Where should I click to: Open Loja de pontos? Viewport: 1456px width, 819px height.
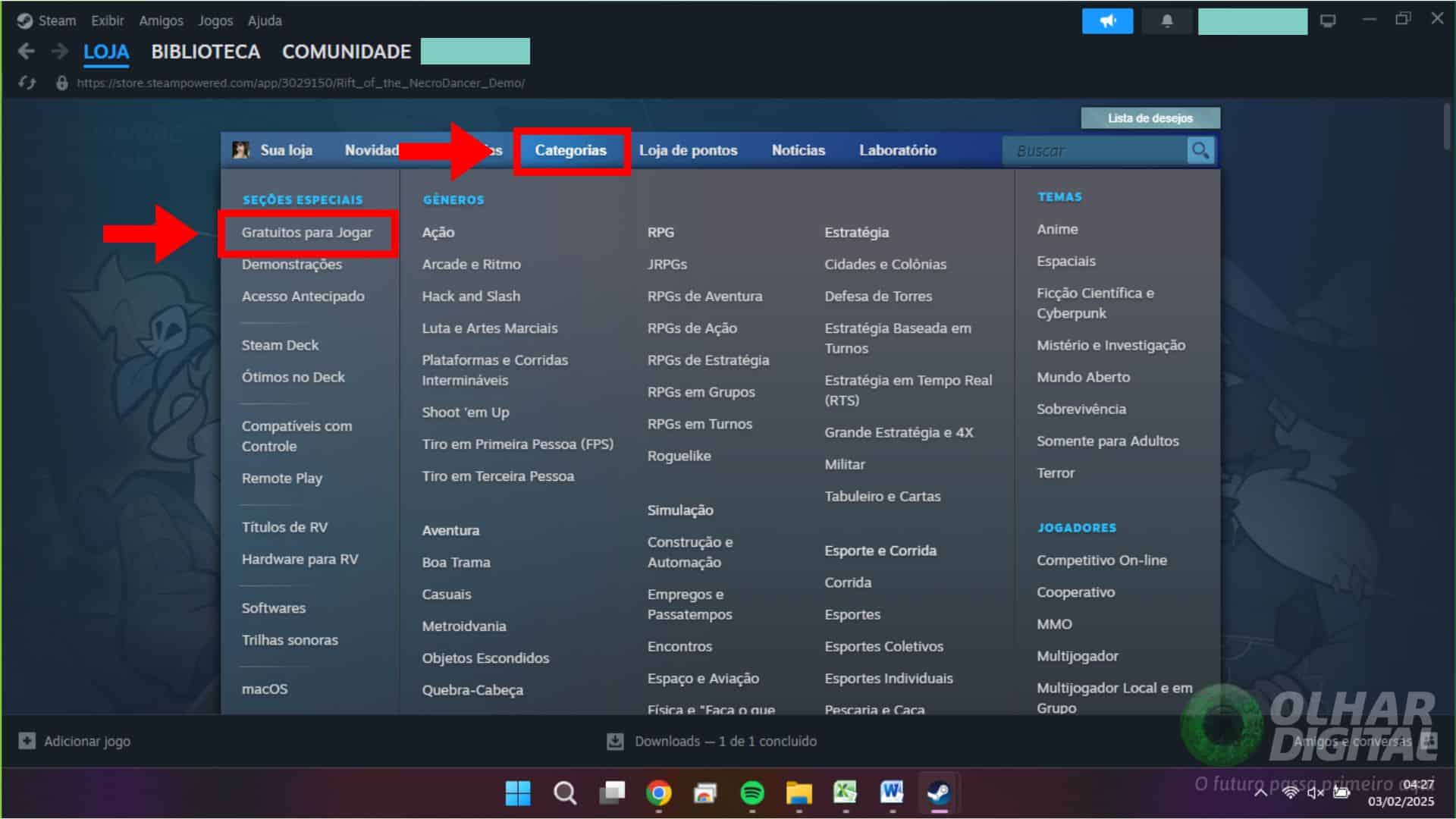click(688, 150)
